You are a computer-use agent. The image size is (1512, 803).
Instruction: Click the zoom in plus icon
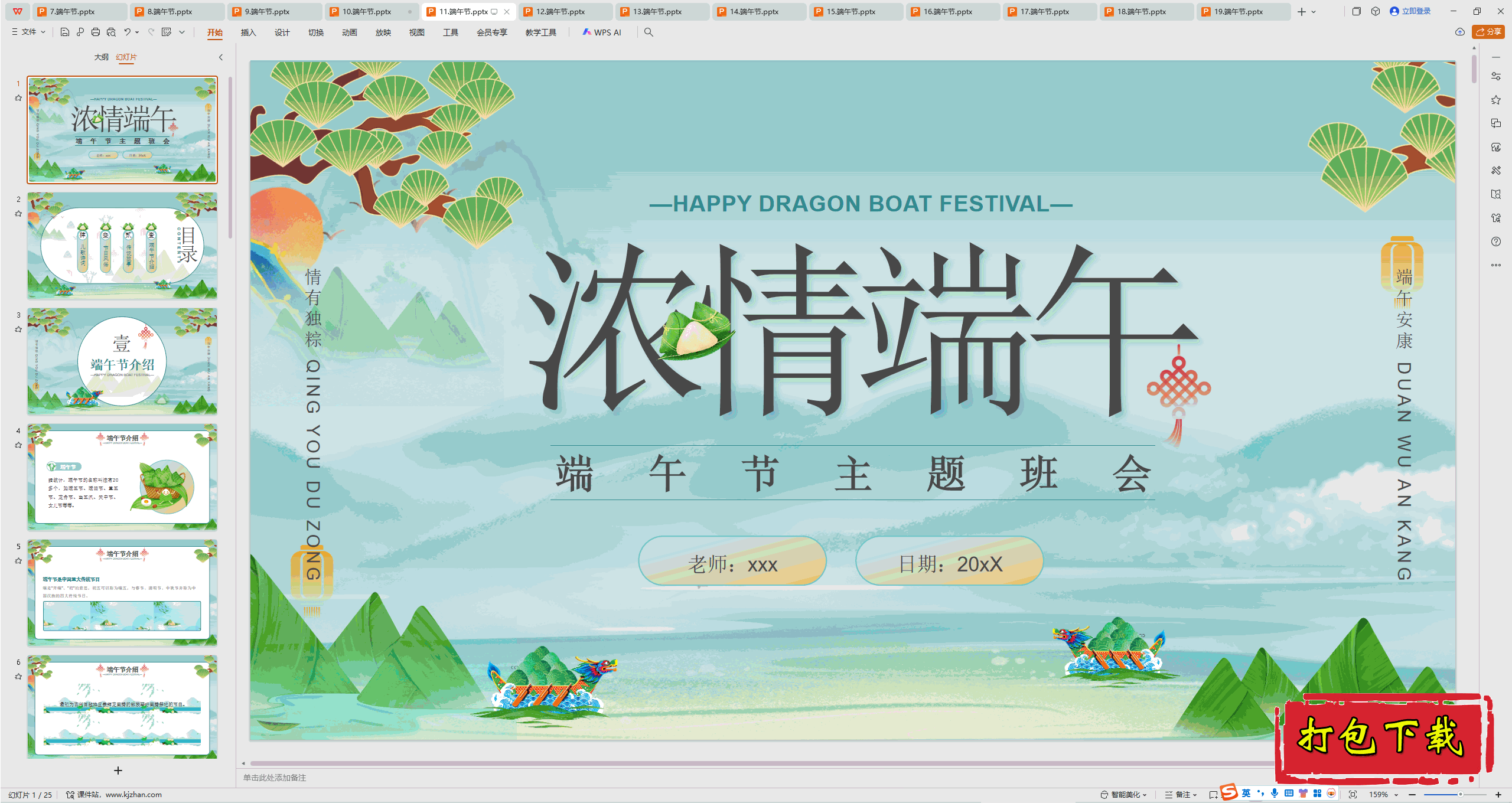pos(1498,795)
